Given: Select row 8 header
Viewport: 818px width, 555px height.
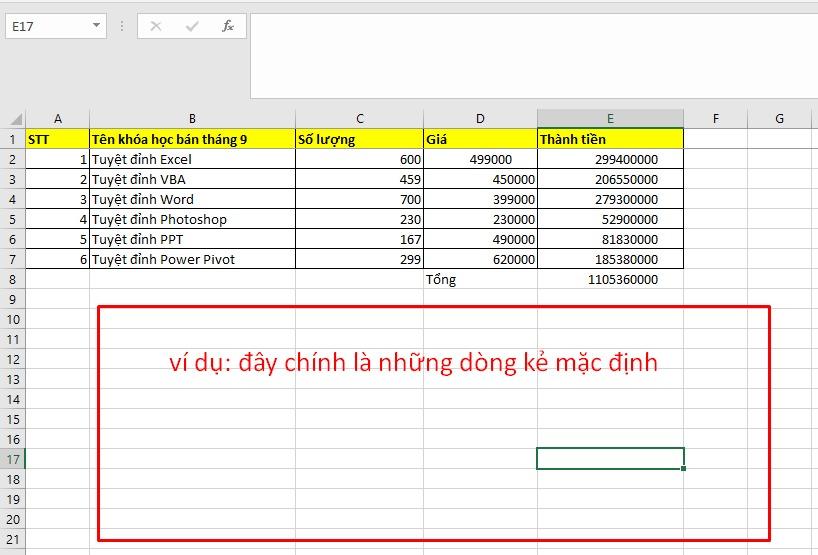Looking at the screenshot, I should (x=13, y=279).
